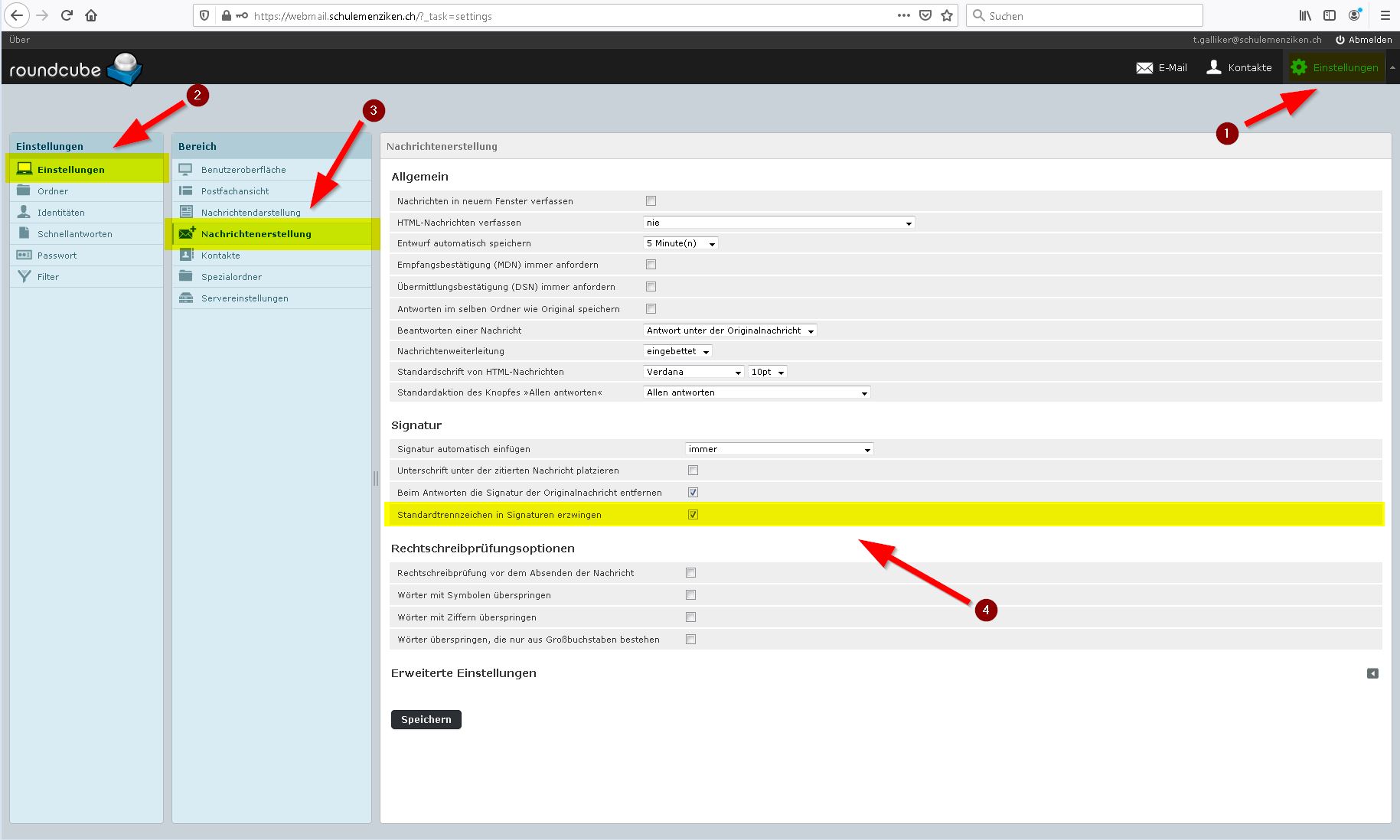Click the browser home icon

click(91, 15)
